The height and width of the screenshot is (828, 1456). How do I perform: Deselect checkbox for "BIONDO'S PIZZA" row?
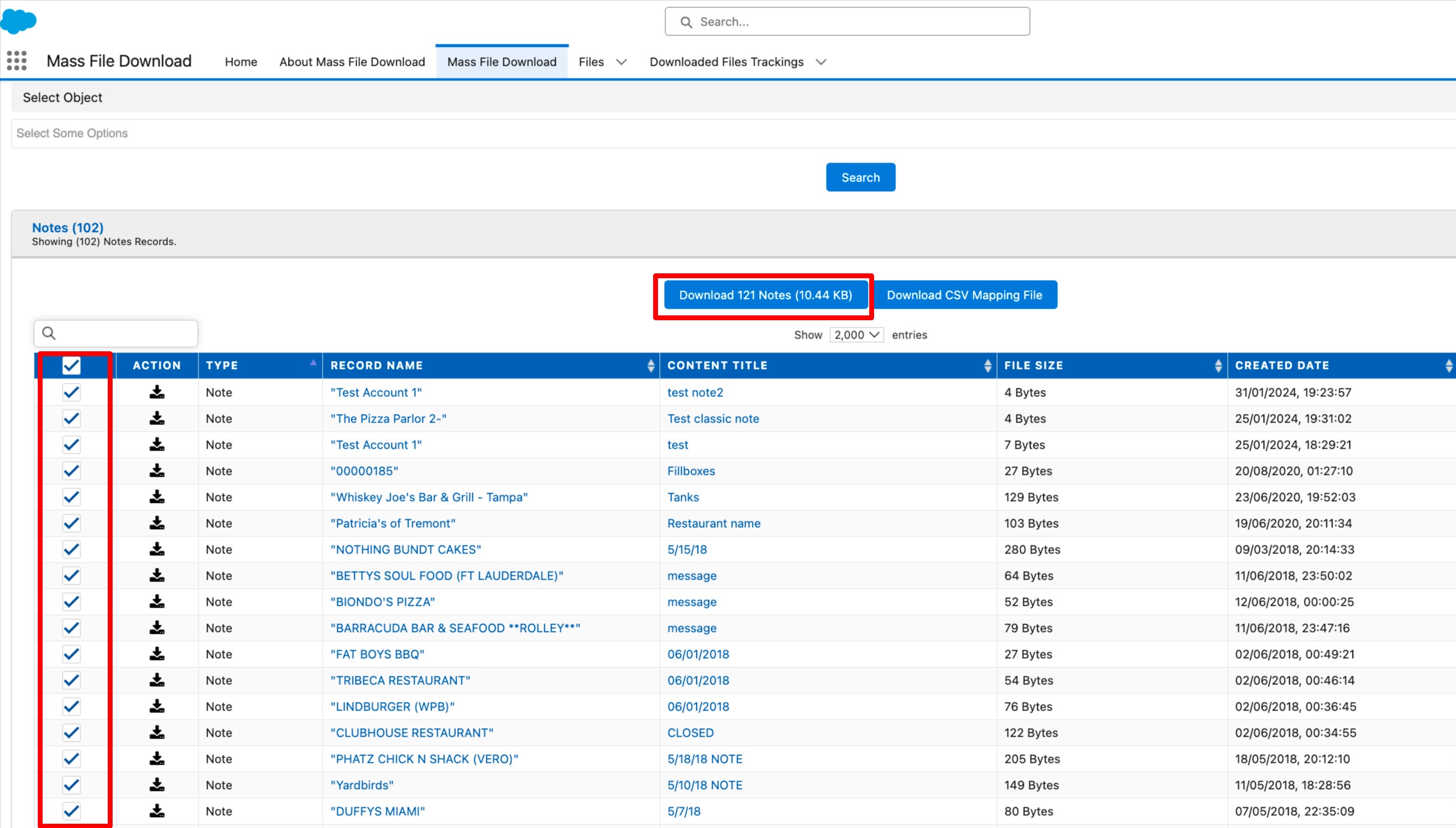[71, 602]
